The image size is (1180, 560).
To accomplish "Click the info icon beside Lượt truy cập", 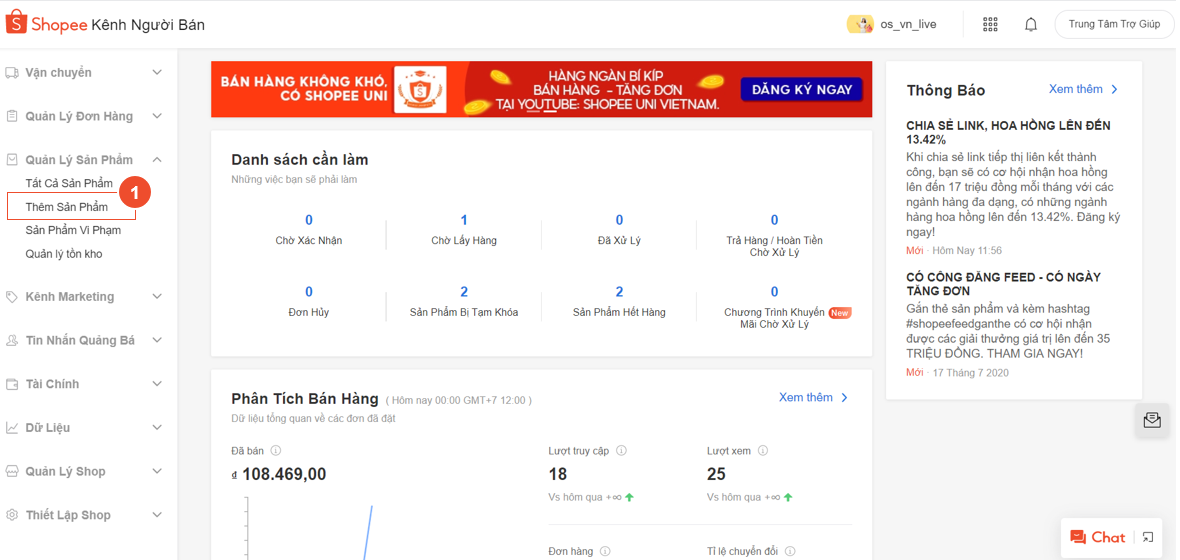I will tap(622, 451).
